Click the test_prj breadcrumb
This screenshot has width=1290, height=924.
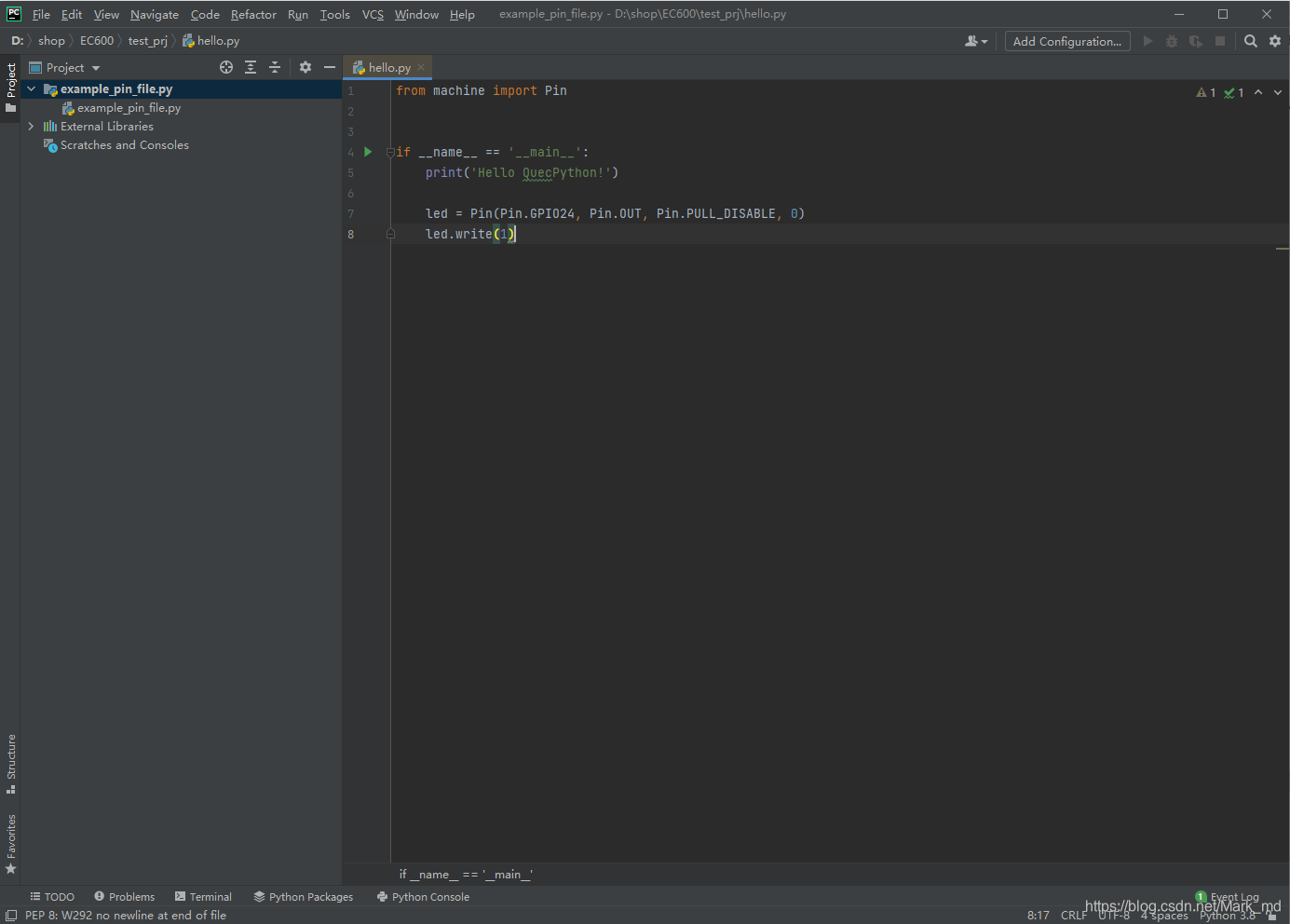point(148,41)
